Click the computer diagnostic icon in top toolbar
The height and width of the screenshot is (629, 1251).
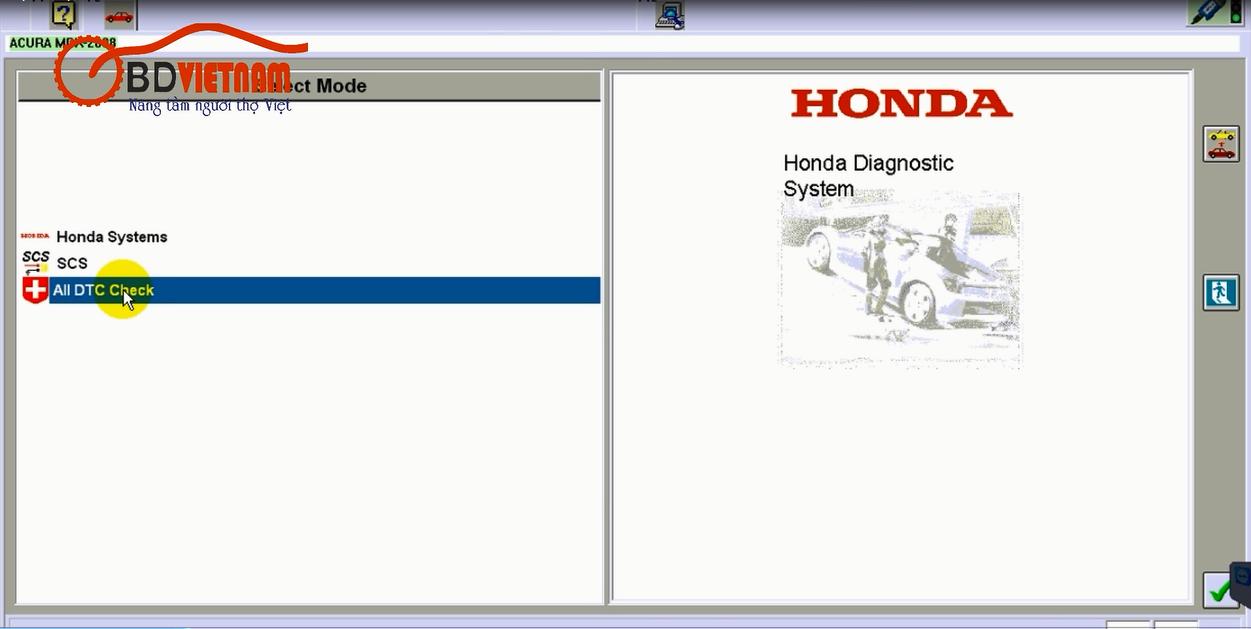tap(670, 14)
